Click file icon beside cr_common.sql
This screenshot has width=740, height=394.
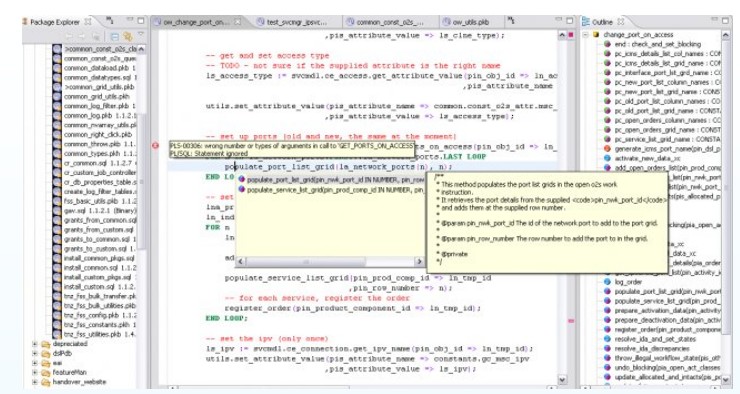[57, 163]
